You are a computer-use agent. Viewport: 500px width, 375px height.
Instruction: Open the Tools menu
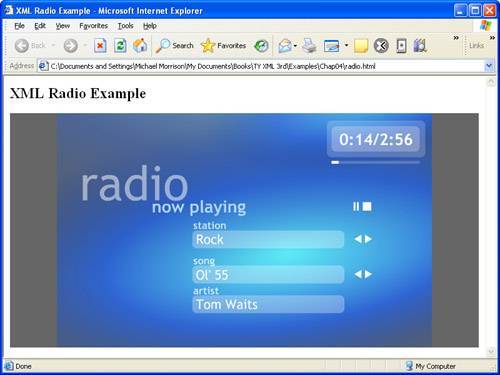pos(125,26)
